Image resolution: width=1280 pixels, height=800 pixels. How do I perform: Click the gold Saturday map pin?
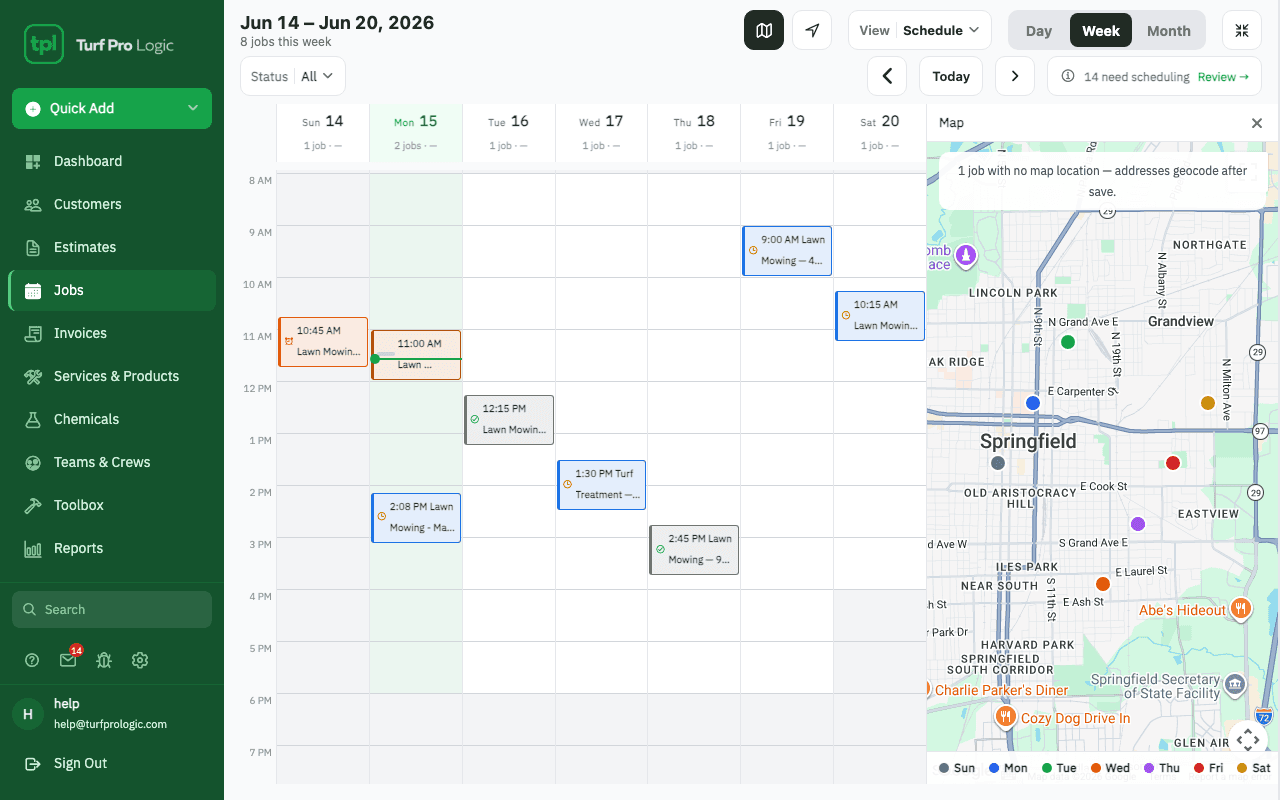[x=1208, y=403]
